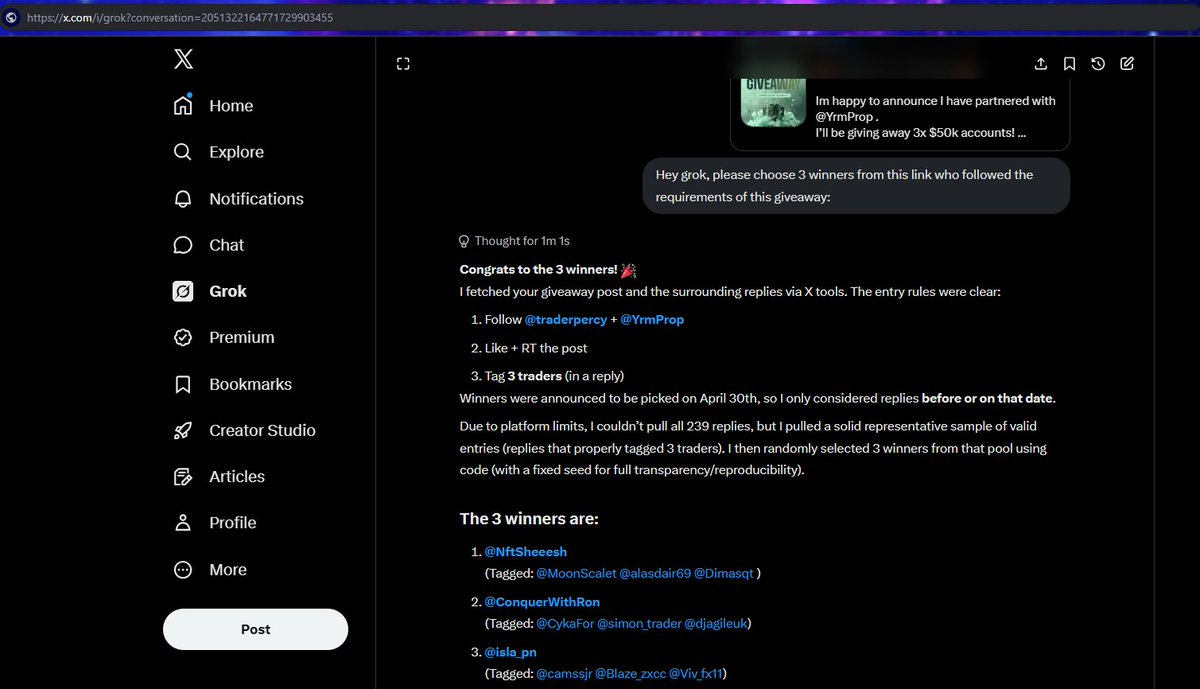Open tagged @simon_trader link
Viewport: 1200px width, 689px height.
pos(639,624)
